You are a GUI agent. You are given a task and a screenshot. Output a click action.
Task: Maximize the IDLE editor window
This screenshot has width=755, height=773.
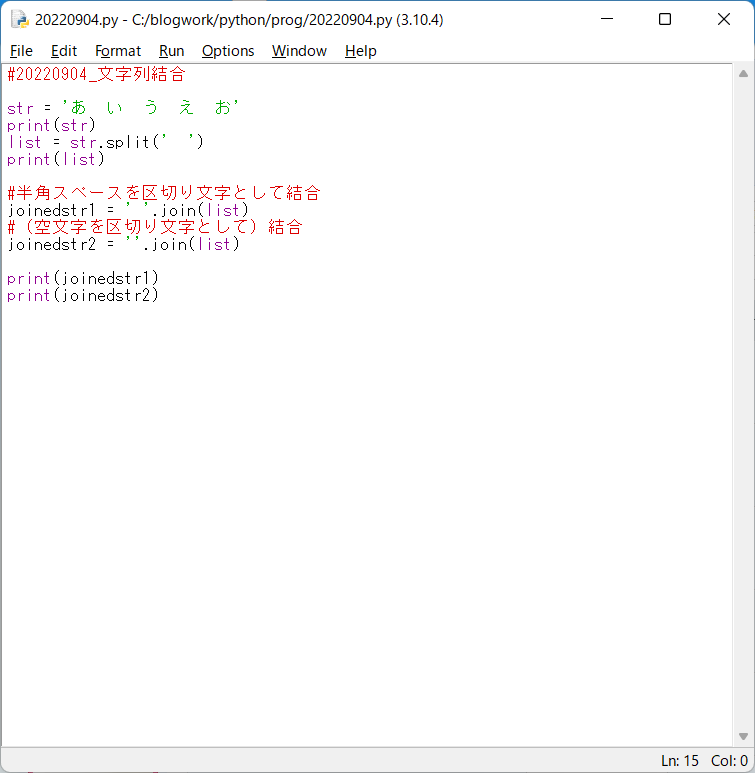[665, 19]
